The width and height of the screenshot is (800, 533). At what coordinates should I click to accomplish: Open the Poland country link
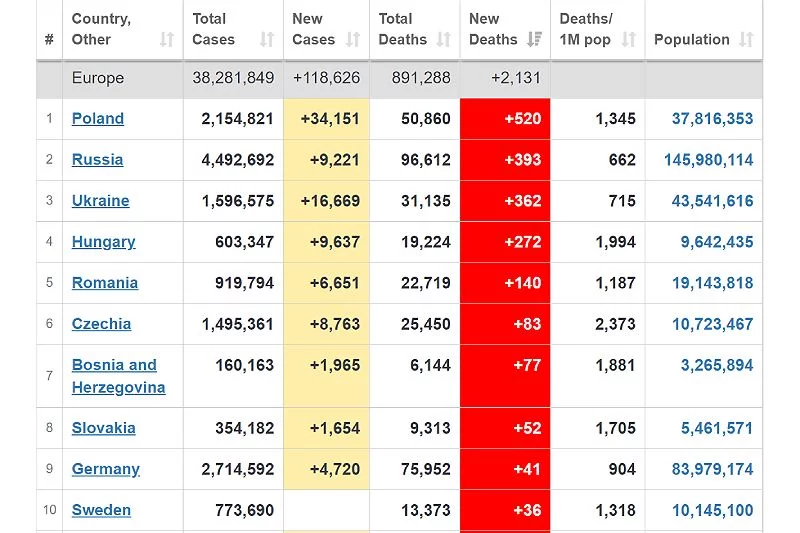click(98, 118)
